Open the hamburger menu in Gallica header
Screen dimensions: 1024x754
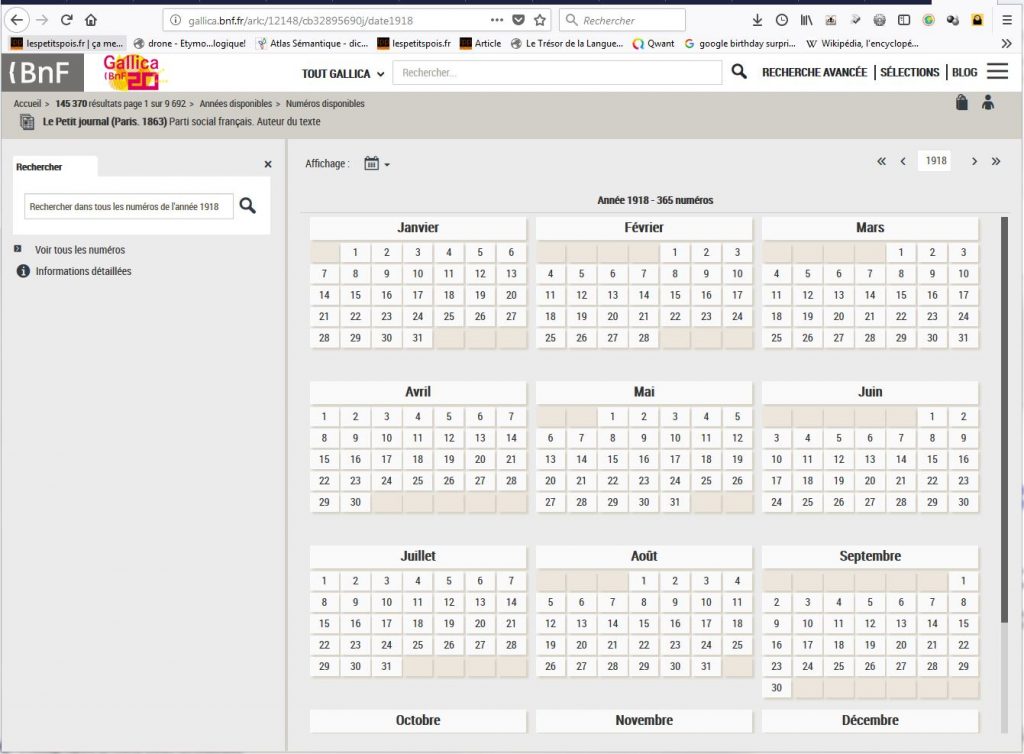point(997,72)
